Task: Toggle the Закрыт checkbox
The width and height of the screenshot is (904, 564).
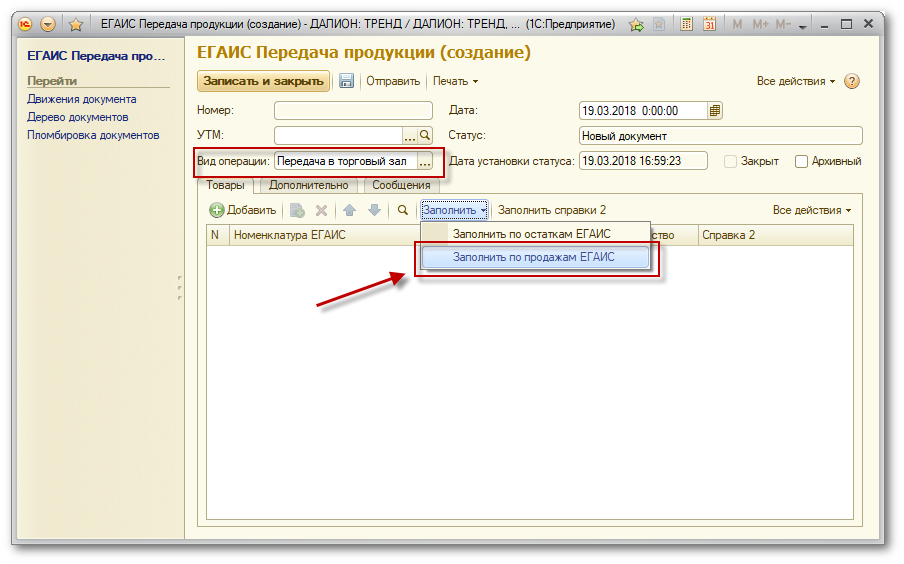Action: coord(731,161)
